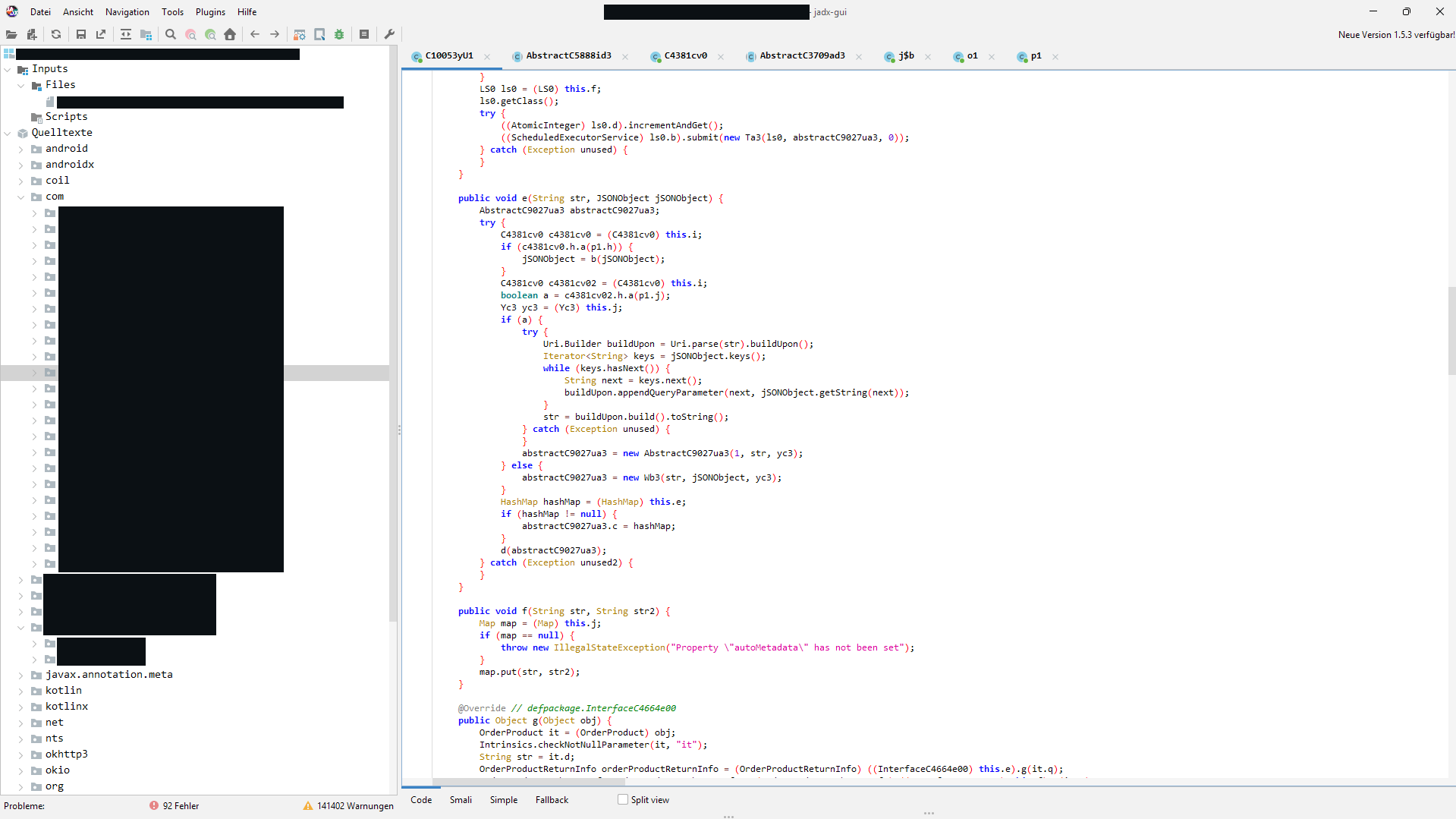Image resolution: width=1456 pixels, height=819 pixels.
Task: Reload the loaded files with the refresh icon
Action: pyautogui.click(x=55, y=34)
